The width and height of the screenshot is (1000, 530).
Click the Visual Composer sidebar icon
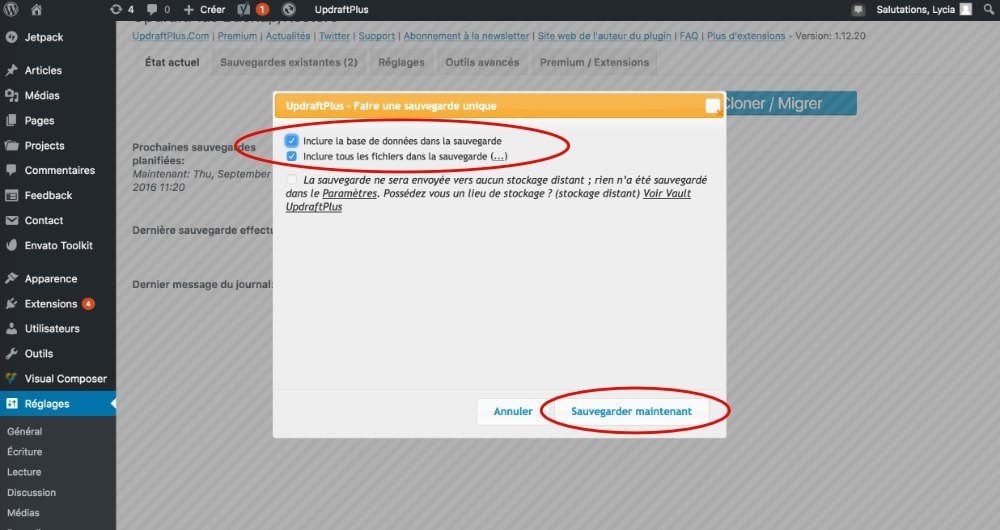(11, 379)
